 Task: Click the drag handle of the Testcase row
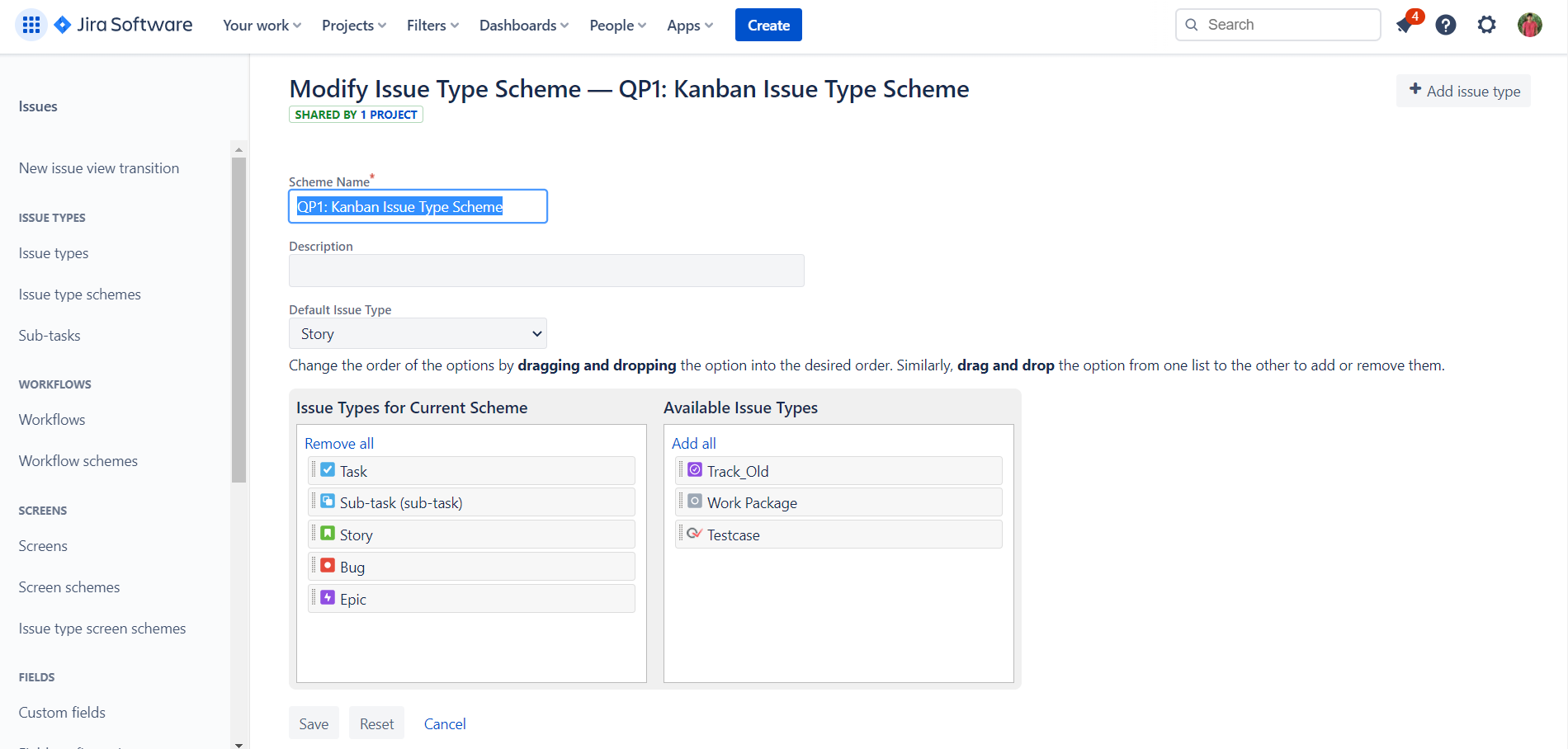click(x=681, y=534)
